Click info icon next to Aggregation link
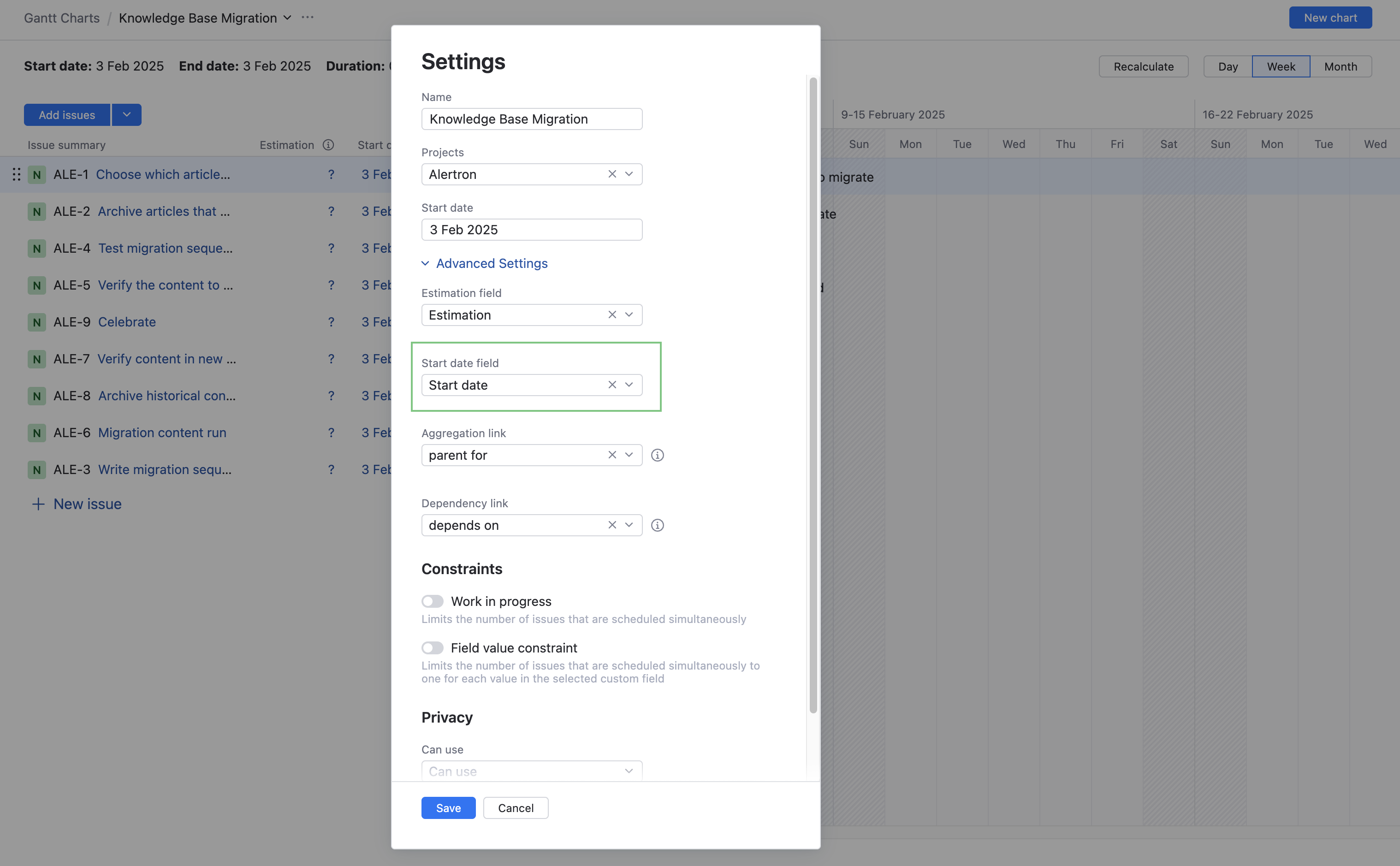Image resolution: width=1400 pixels, height=866 pixels. point(657,455)
